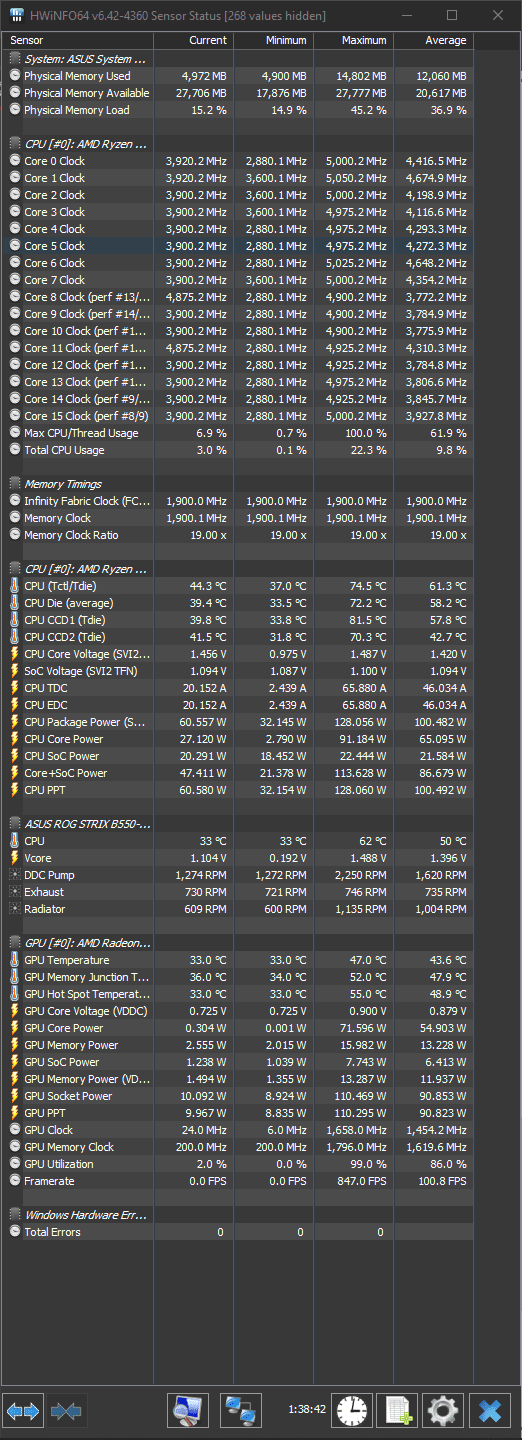This screenshot has height=1440, width=522.
Task: Select the SoC Voltage (SVI2 TFN) row
Action: pos(239,671)
